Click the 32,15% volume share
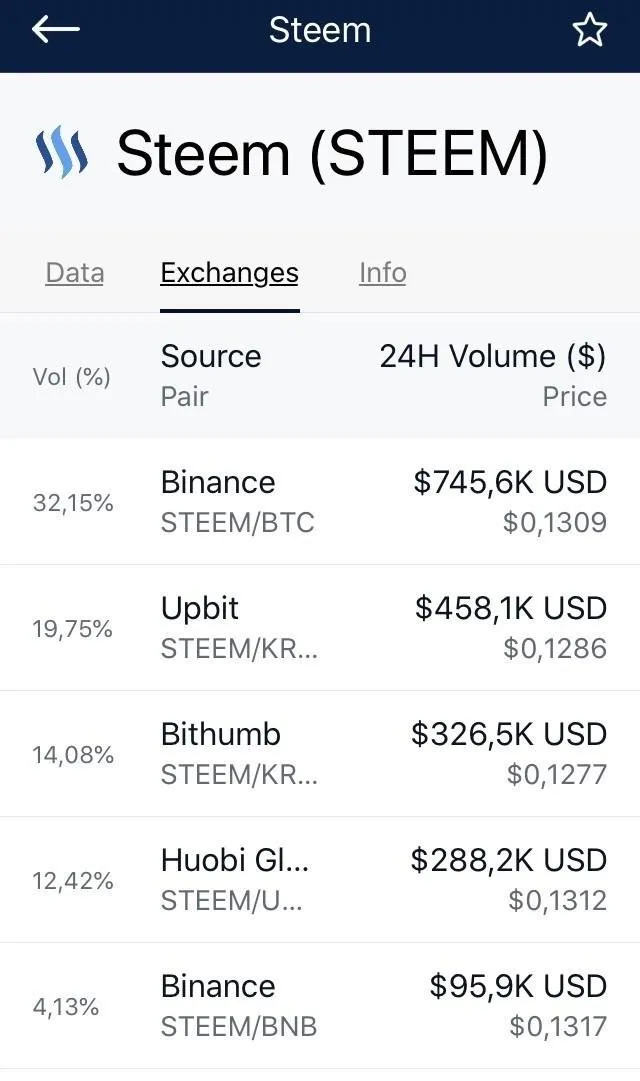 [x=73, y=503]
